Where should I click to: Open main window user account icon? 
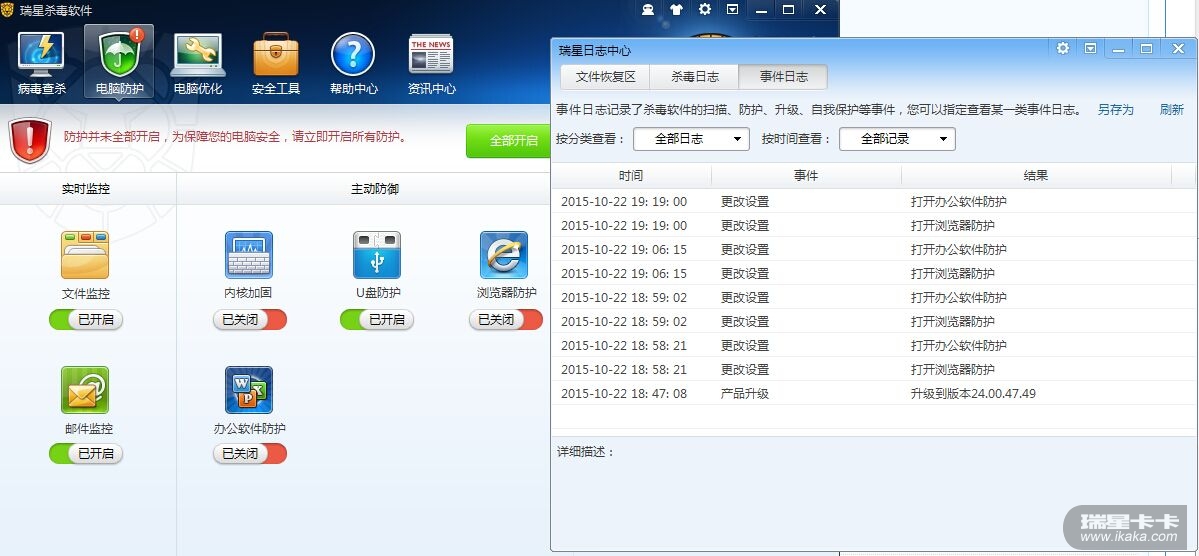(648, 9)
